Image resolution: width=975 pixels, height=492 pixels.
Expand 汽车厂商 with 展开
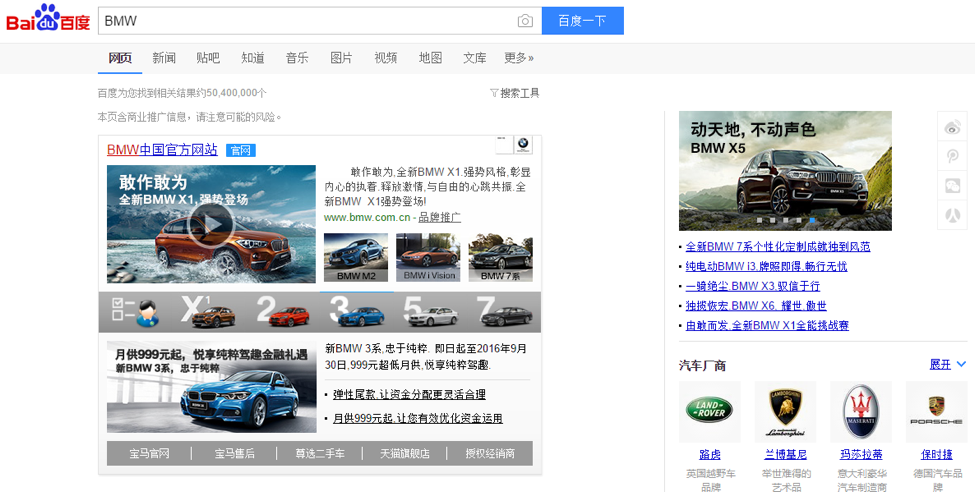(x=947, y=364)
